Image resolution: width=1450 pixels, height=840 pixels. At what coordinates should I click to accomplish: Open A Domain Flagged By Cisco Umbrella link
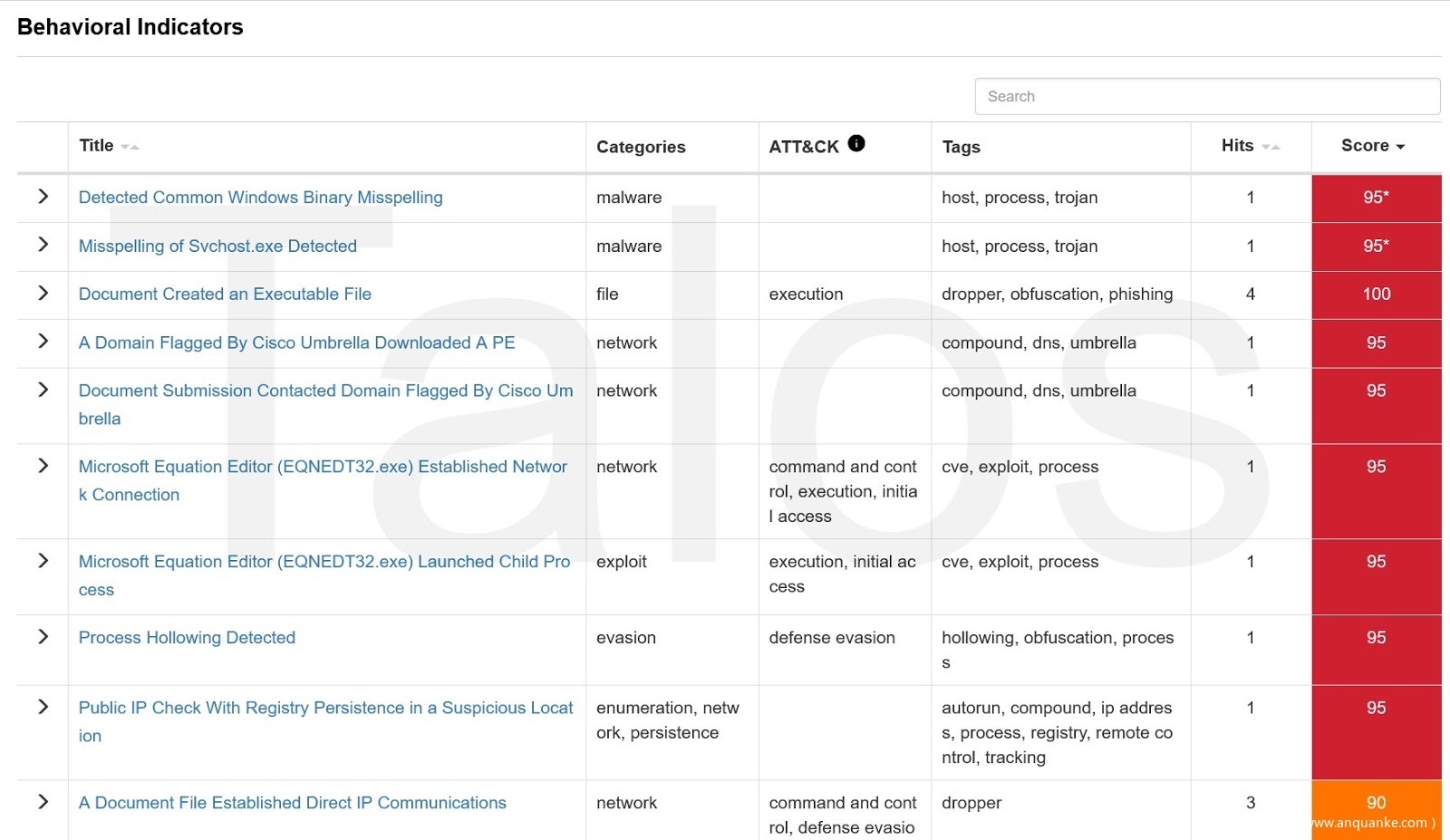coord(296,343)
